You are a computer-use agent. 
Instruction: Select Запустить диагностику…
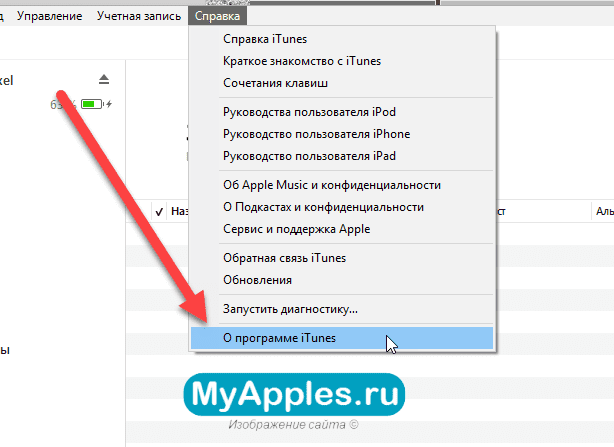(341, 309)
